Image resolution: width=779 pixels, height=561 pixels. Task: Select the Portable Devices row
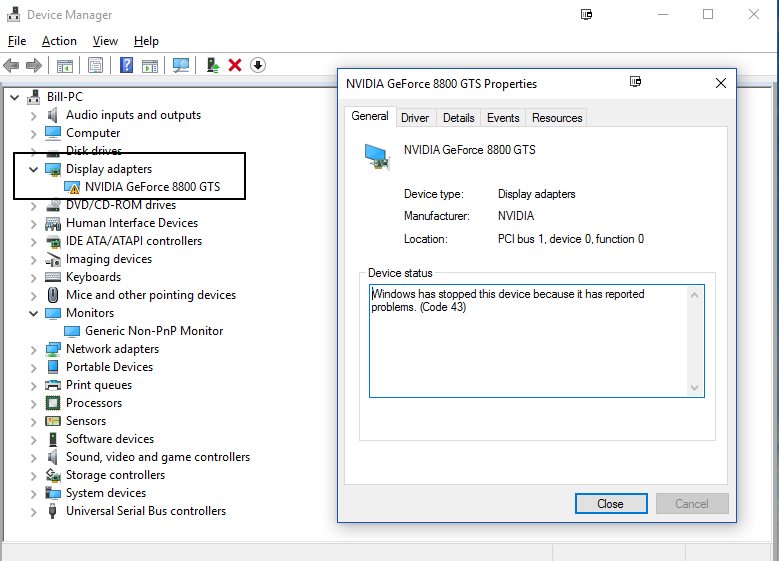(x=109, y=367)
